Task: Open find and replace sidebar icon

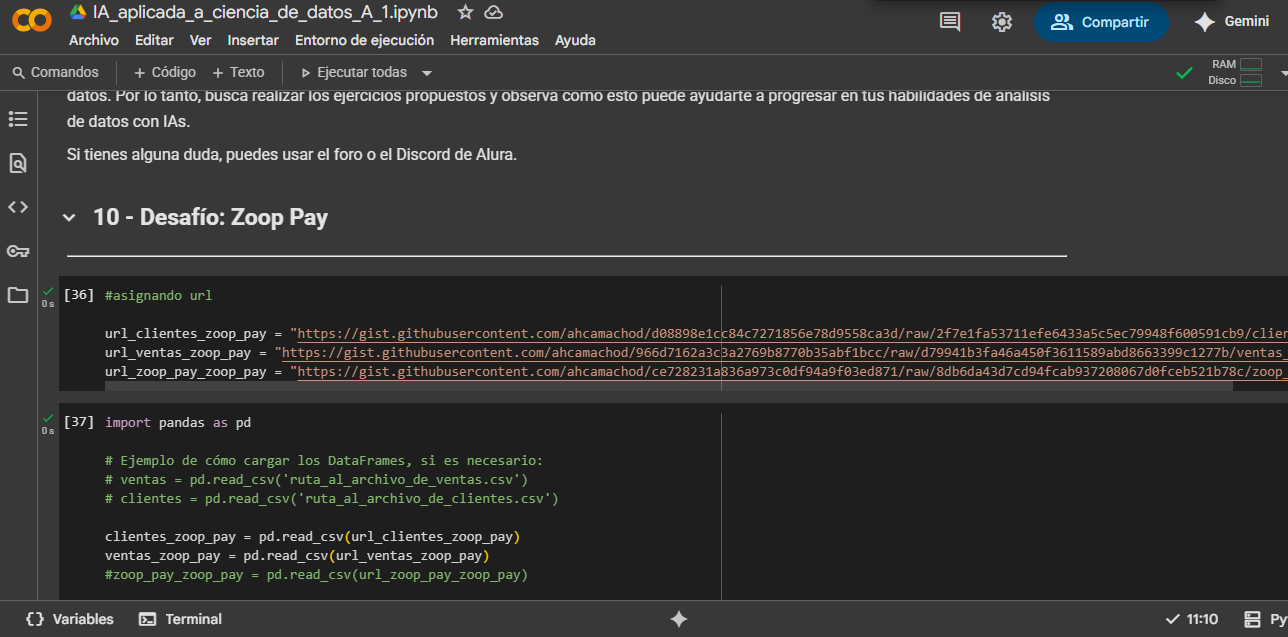Action: [18, 163]
